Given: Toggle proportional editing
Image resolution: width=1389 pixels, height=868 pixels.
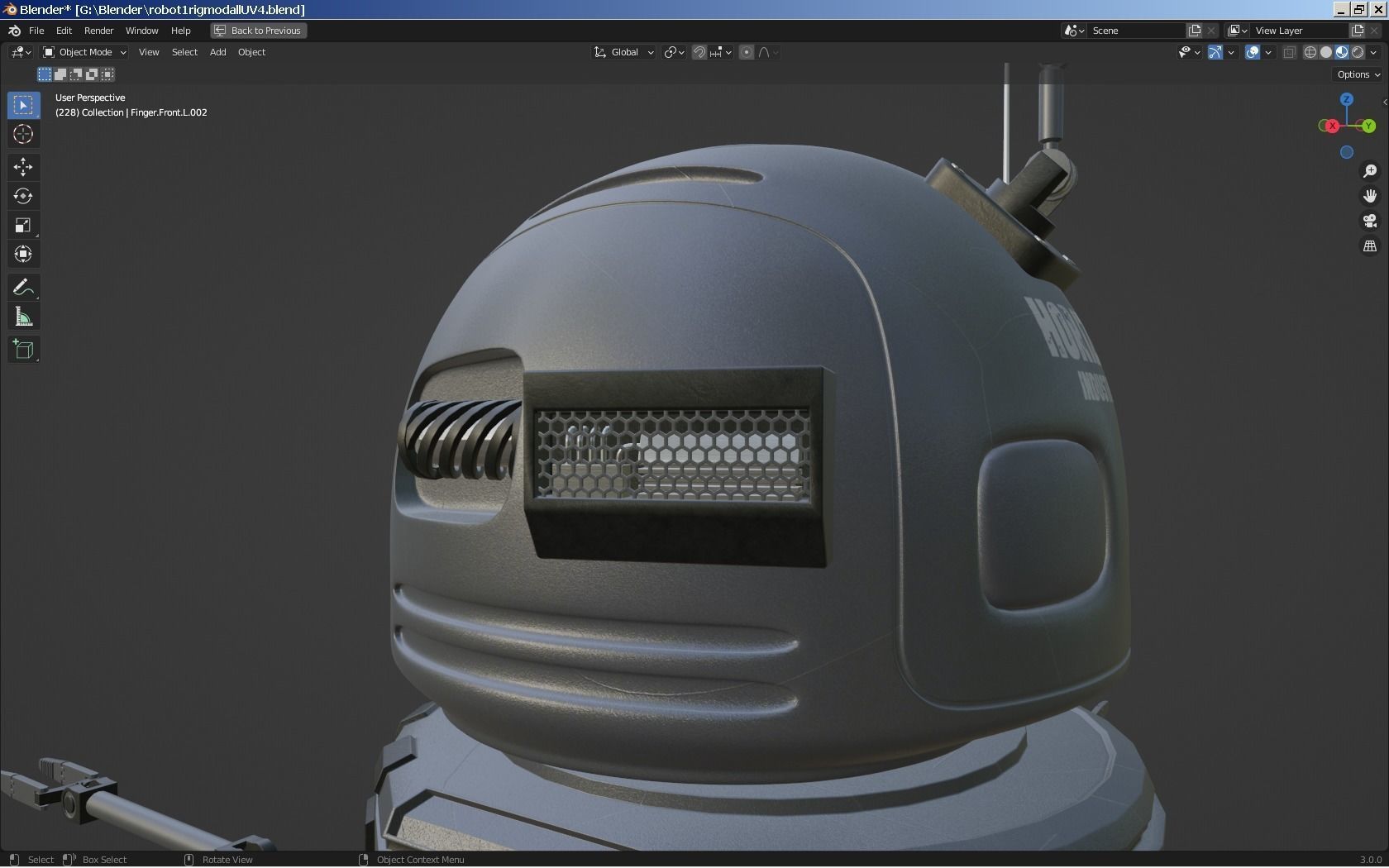Looking at the screenshot, I should tap(747, 52).
